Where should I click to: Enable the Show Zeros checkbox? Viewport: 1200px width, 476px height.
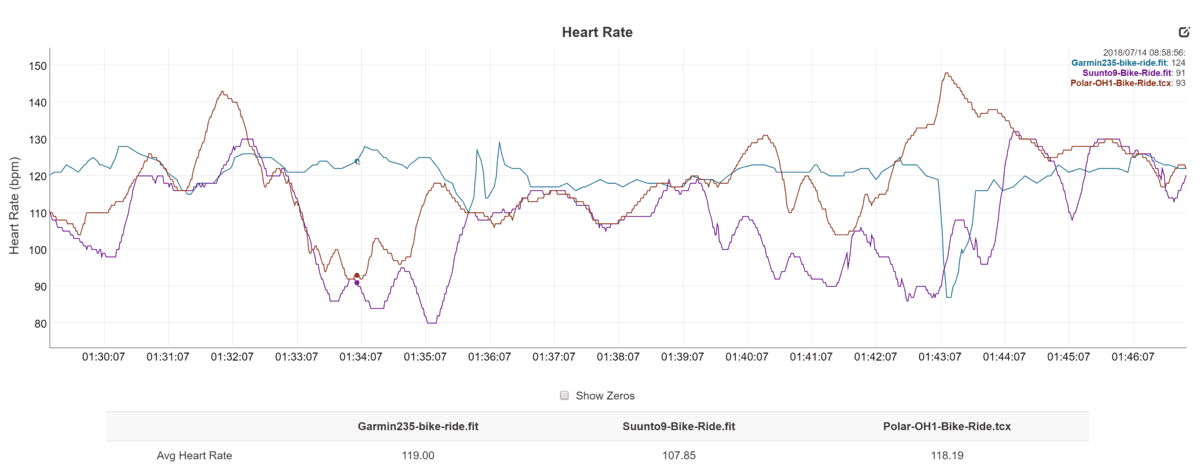(565, 395)
